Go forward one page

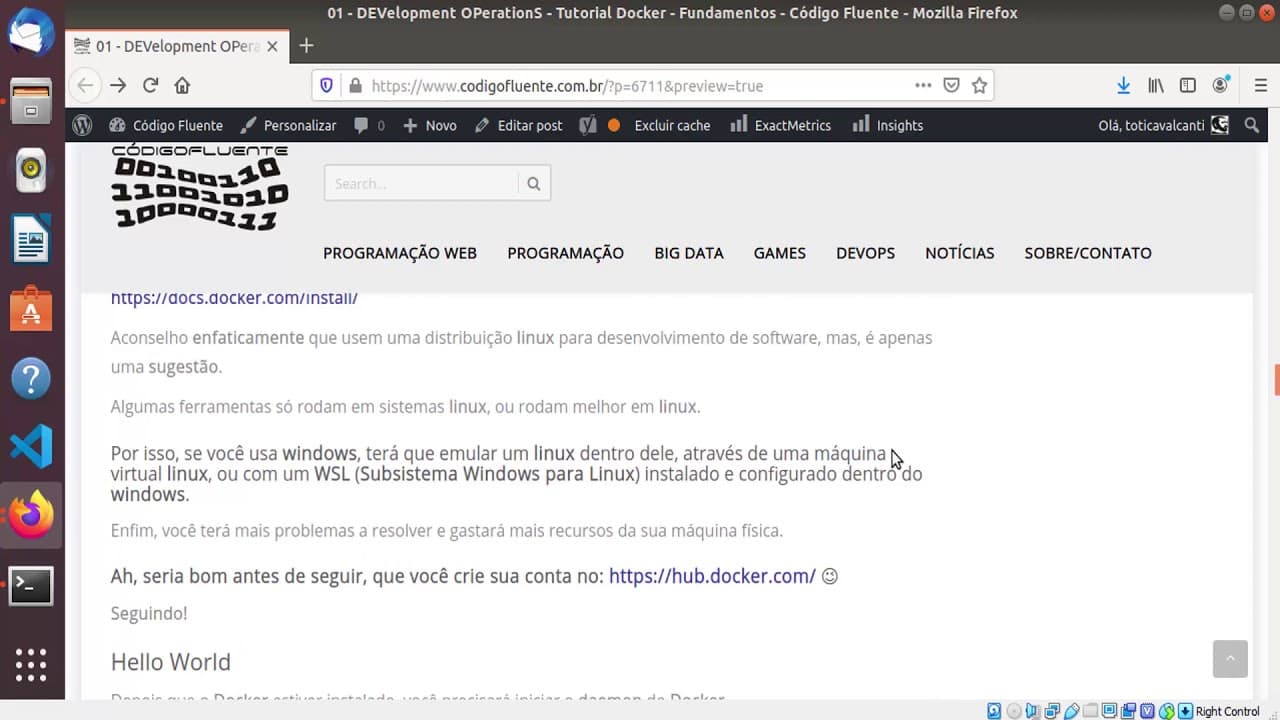click(118, 86)
